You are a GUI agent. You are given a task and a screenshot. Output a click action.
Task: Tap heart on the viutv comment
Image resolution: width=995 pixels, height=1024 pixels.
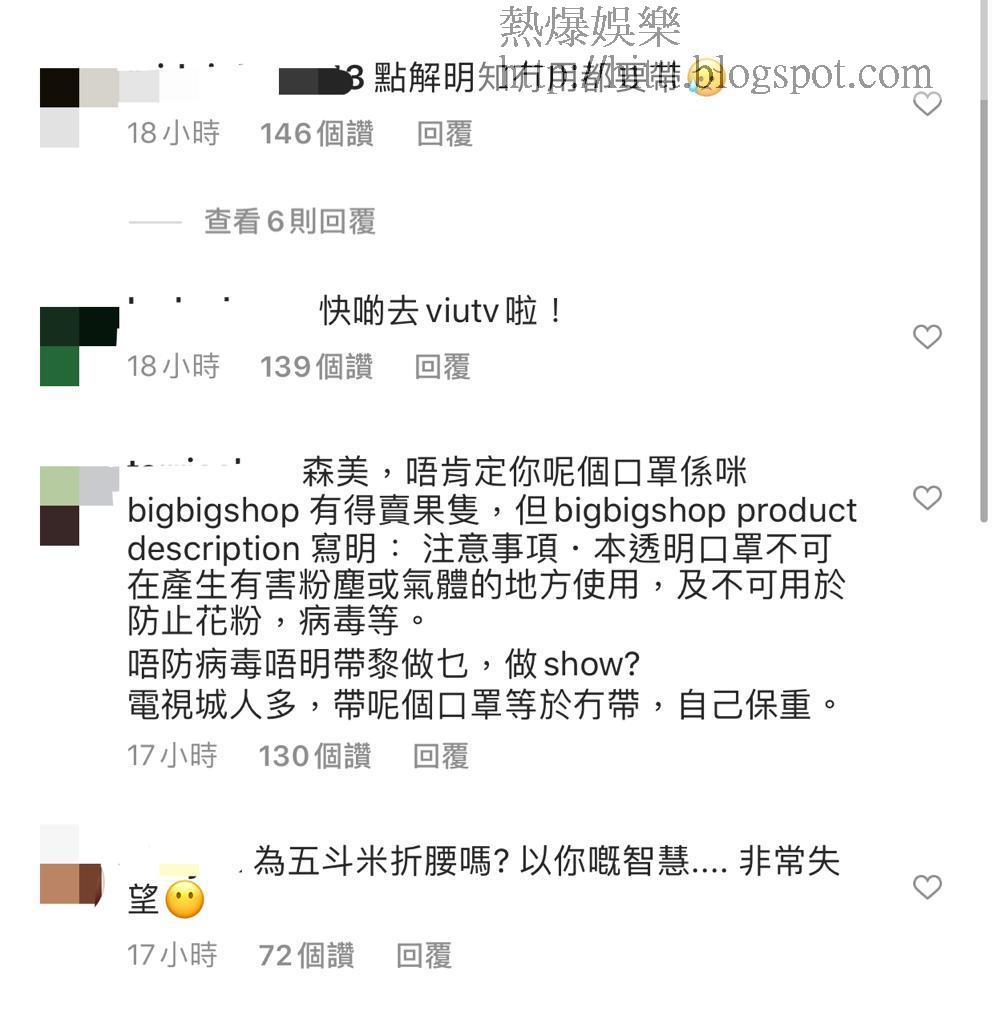pyautogui.click(x=927, y=336)
